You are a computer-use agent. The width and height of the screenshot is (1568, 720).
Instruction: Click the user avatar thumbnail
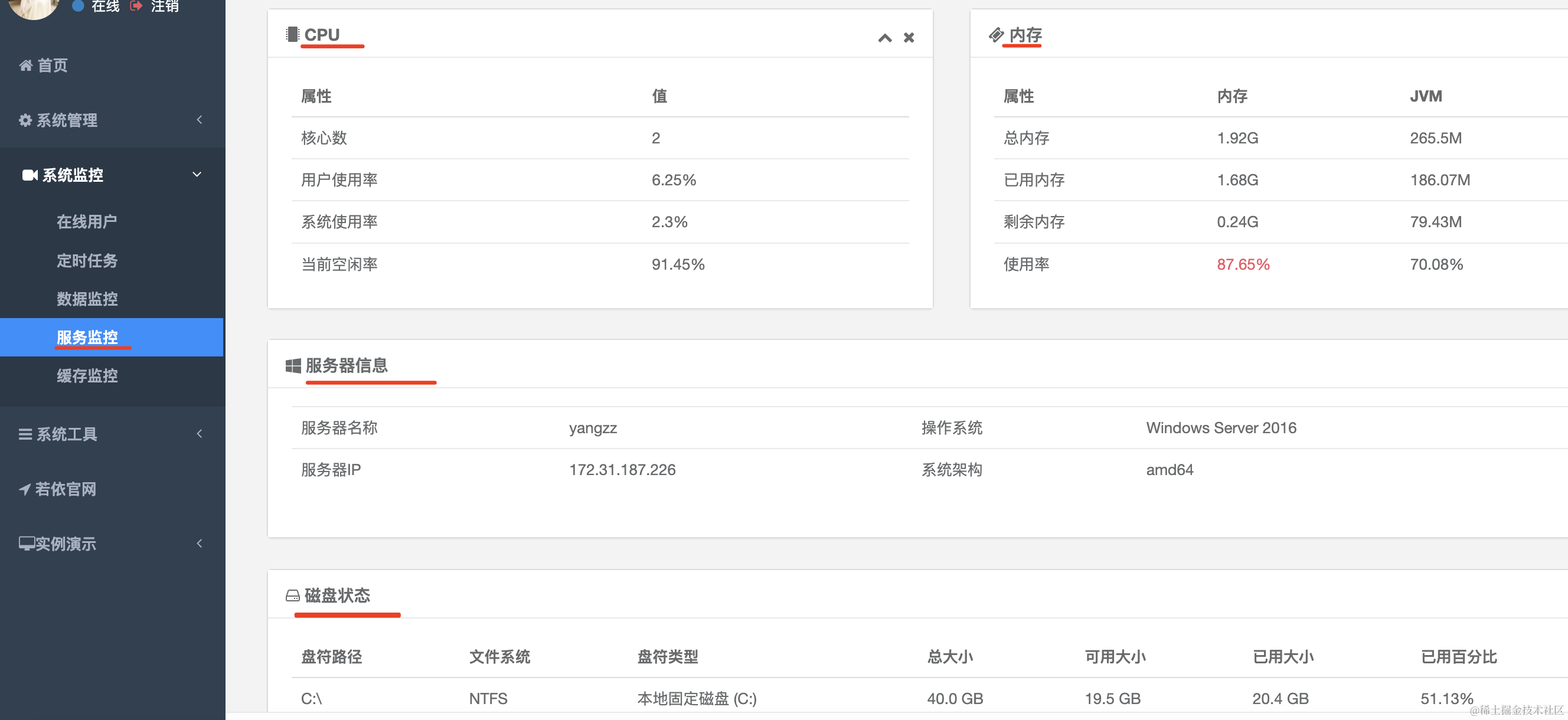pyautogui.click(x=34, y=6)
